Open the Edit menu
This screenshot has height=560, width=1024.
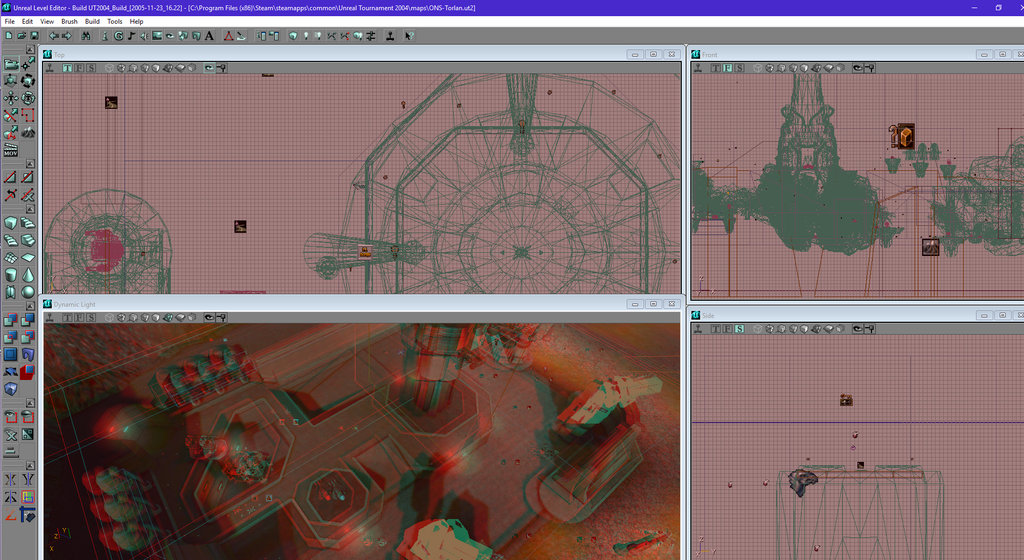(27, 22)
